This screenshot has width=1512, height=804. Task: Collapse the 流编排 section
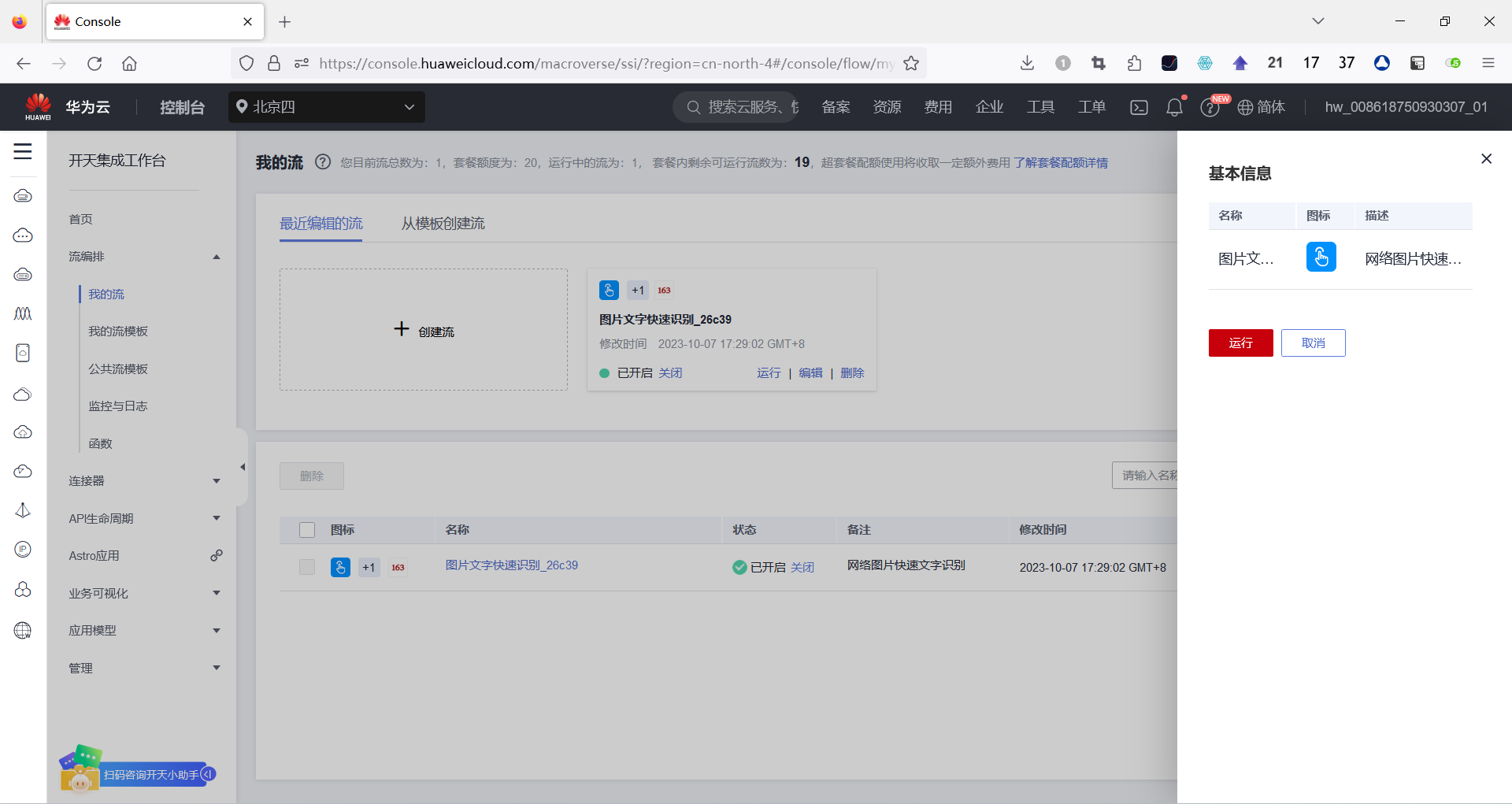point(216,256)
